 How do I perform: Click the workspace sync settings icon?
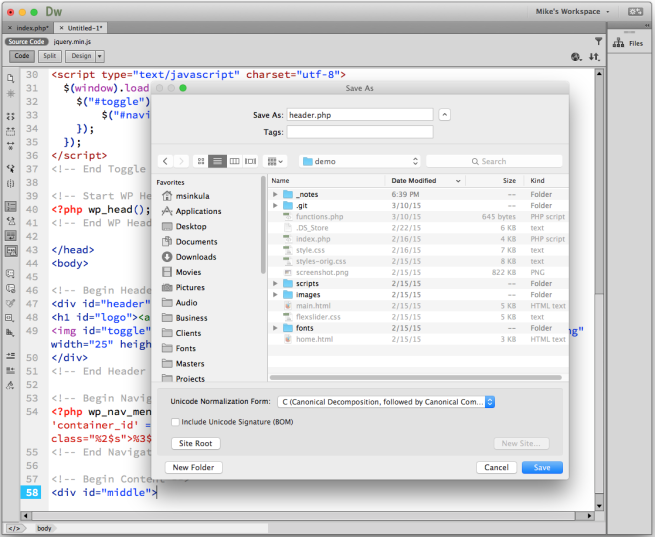[635, 12]
